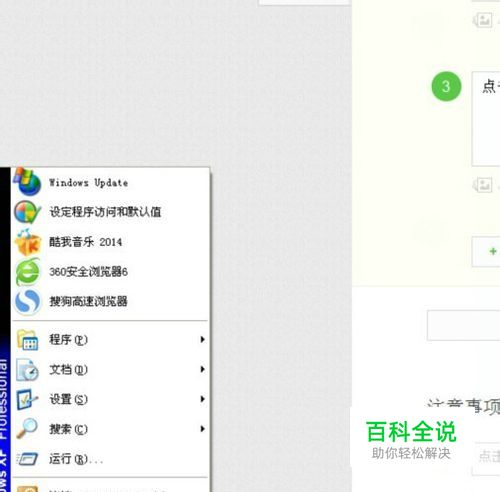Expand the 文档(D) submenu arrow
Screen dimensions: 500x492
coord(202,369)
